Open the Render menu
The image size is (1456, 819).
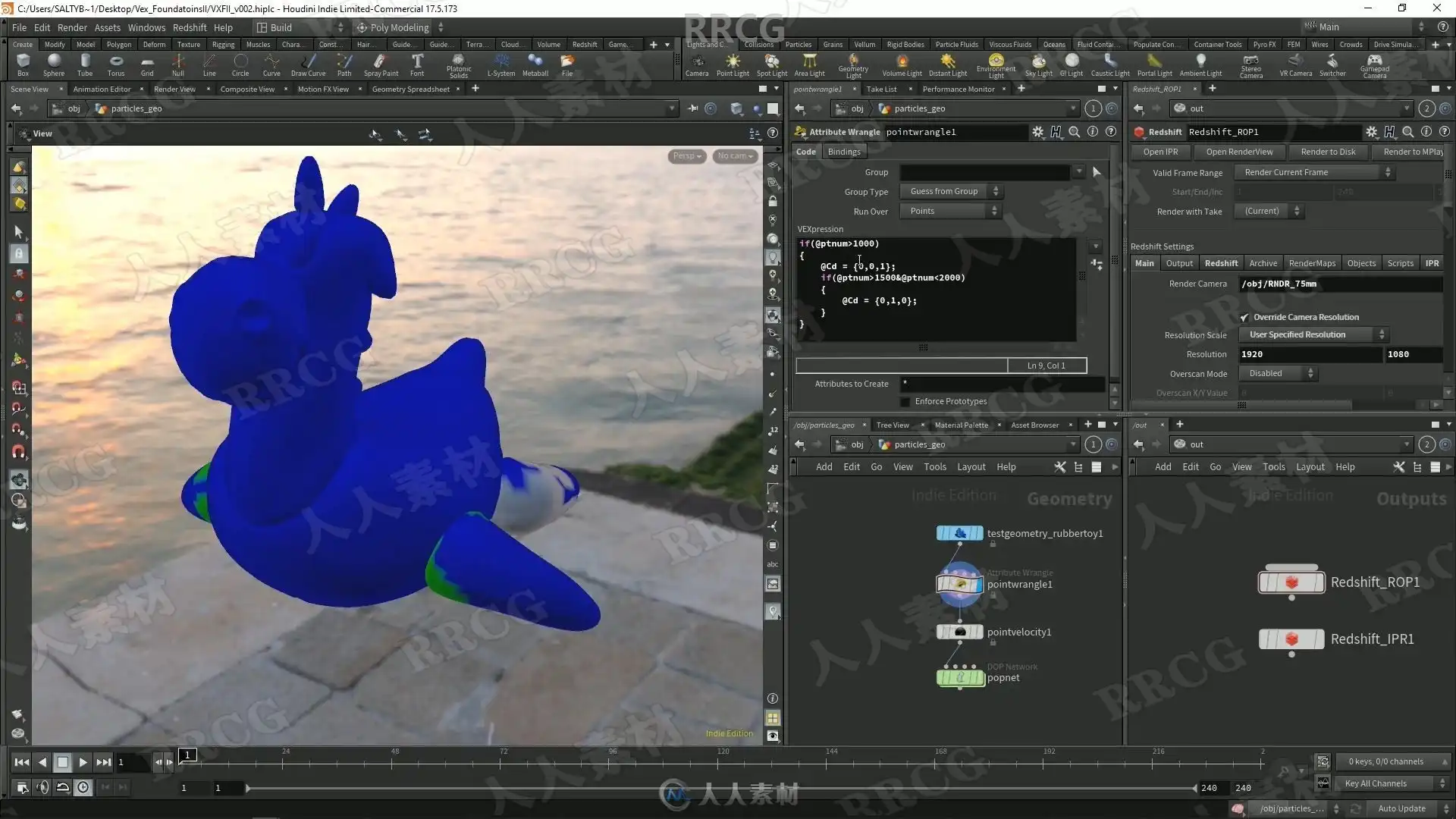pos(72,27)
